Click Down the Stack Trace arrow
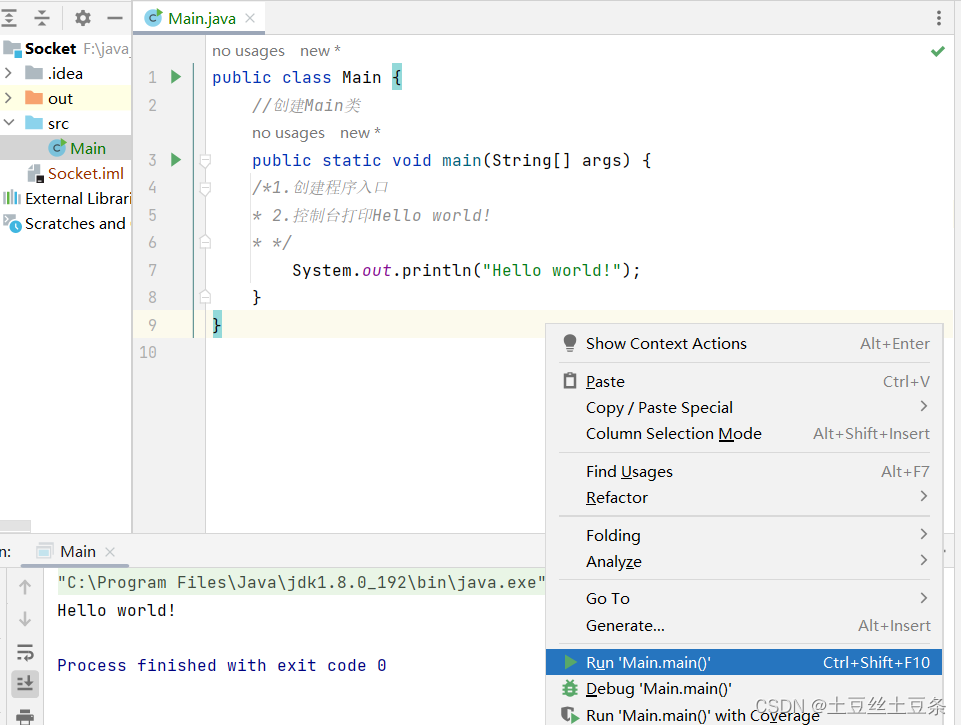This screenshot has height=725, width=961. [25, 618]
